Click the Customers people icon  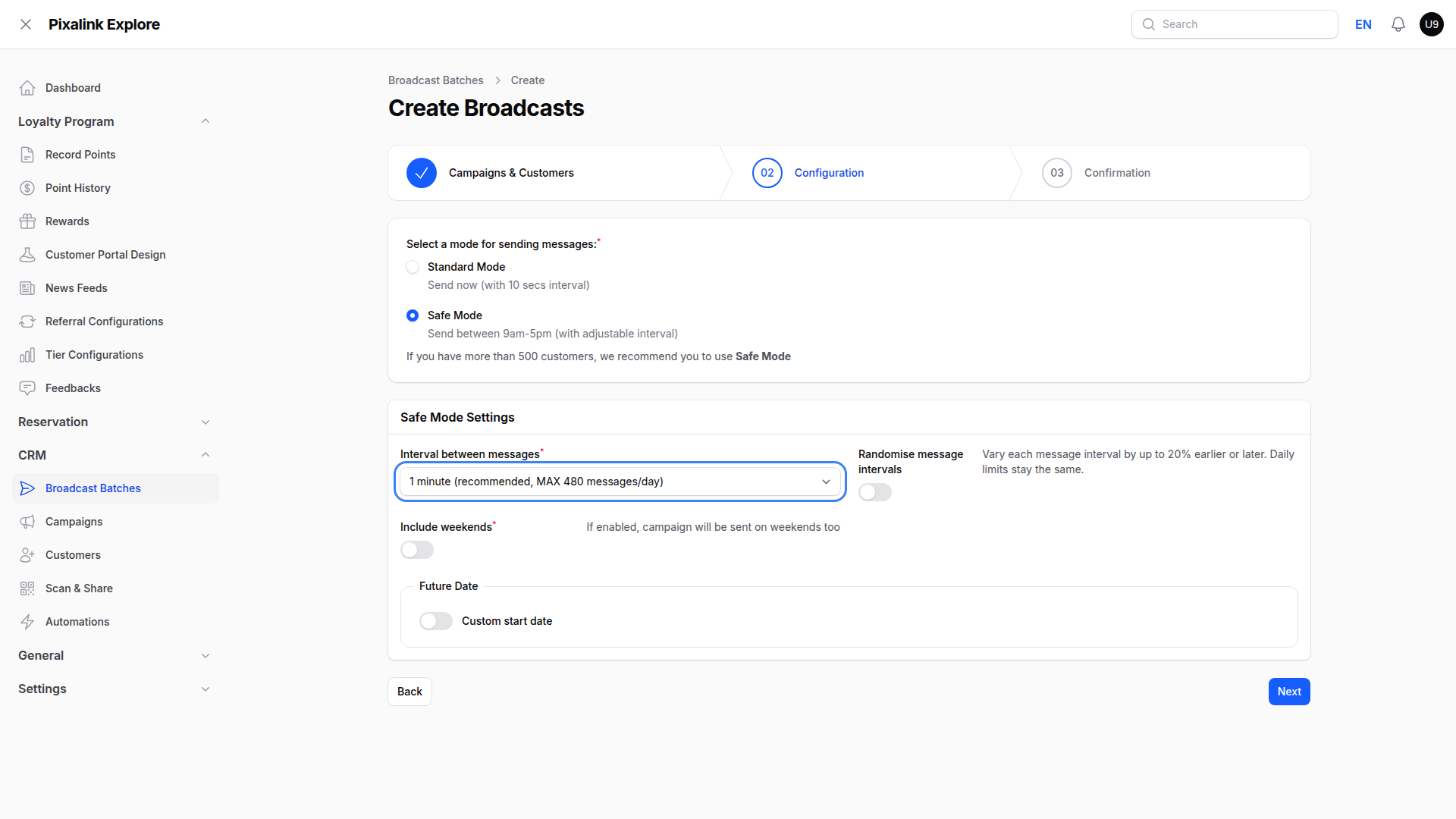27,555
